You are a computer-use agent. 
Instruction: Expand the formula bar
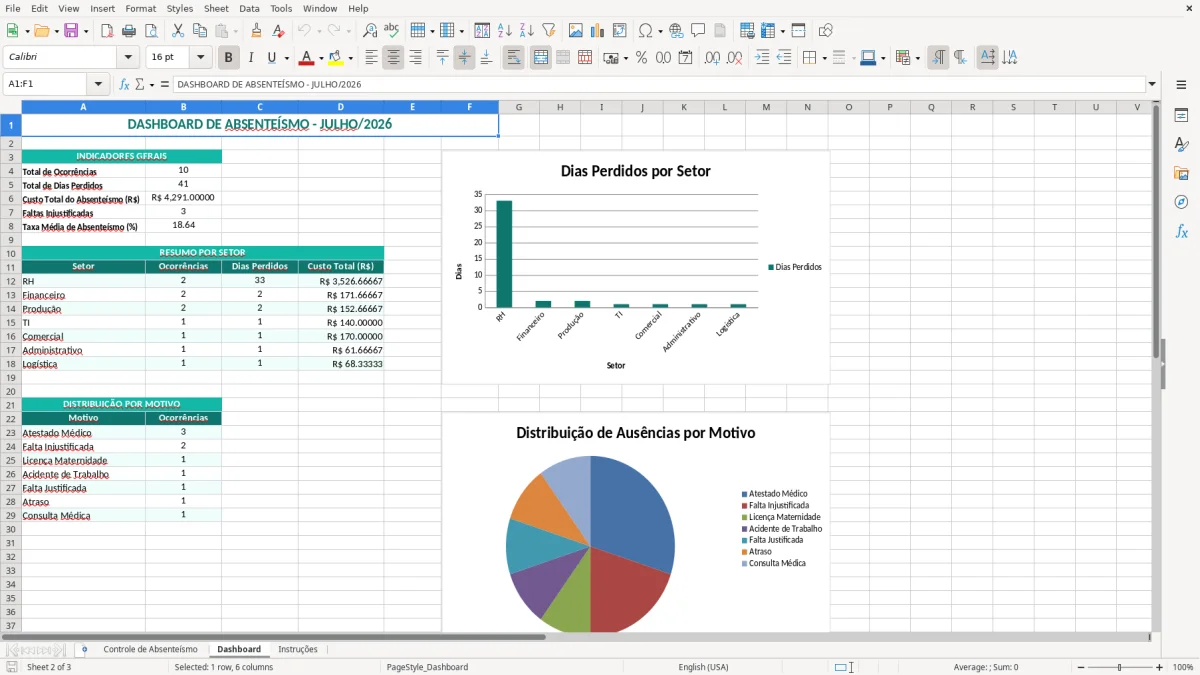pyautogui.click(x=1153, y=84)
